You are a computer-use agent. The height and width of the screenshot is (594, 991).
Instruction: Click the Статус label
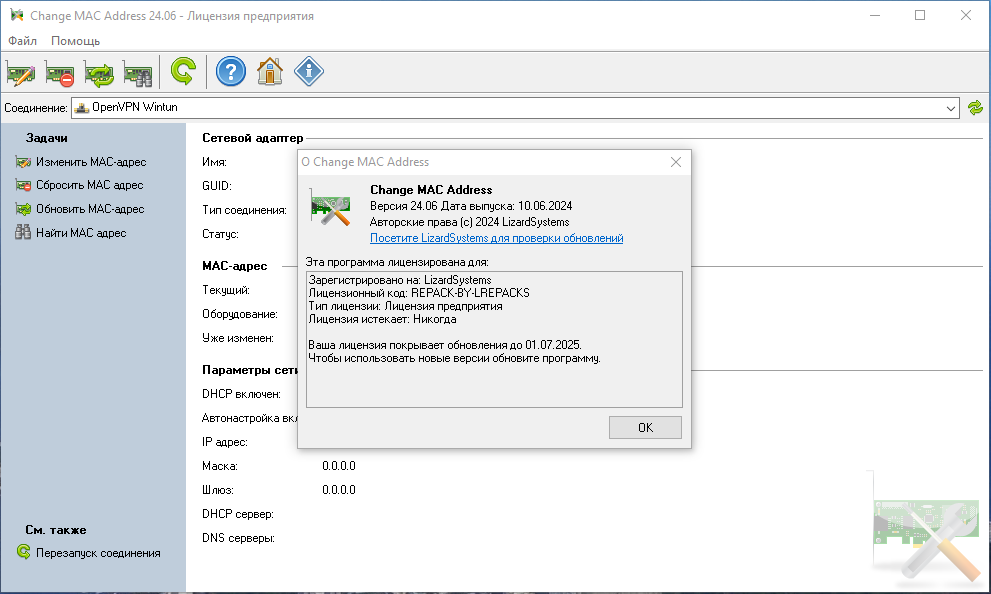coord(220,234)
